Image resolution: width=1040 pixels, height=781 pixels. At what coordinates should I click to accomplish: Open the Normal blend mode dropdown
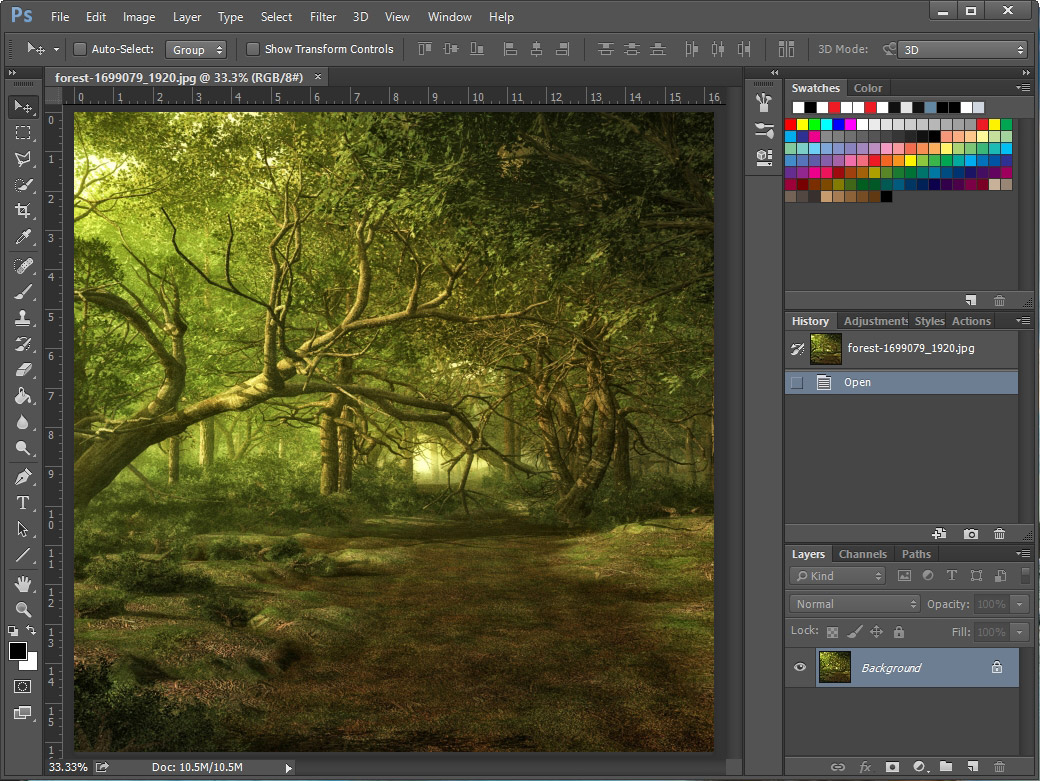point(855,604)
